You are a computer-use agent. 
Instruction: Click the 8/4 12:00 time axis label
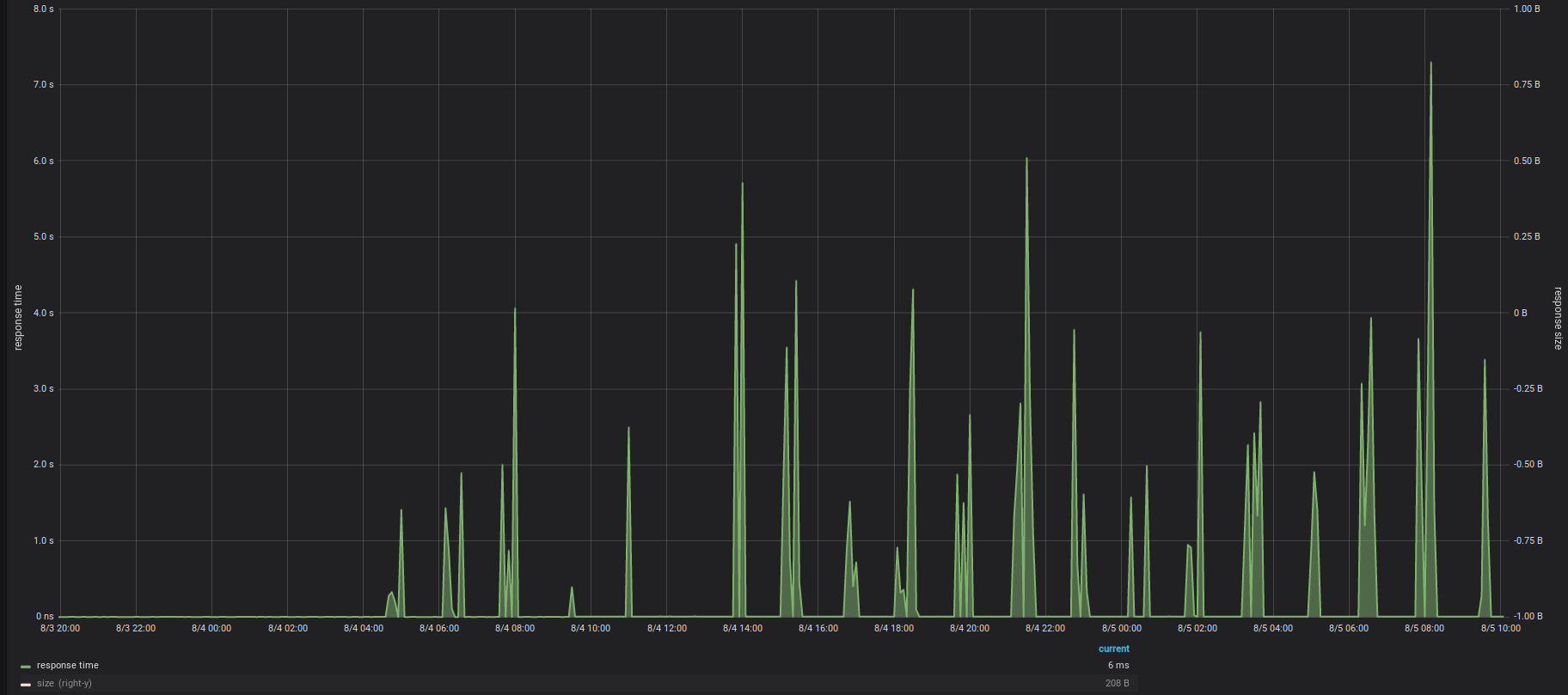tap(667, 629)
